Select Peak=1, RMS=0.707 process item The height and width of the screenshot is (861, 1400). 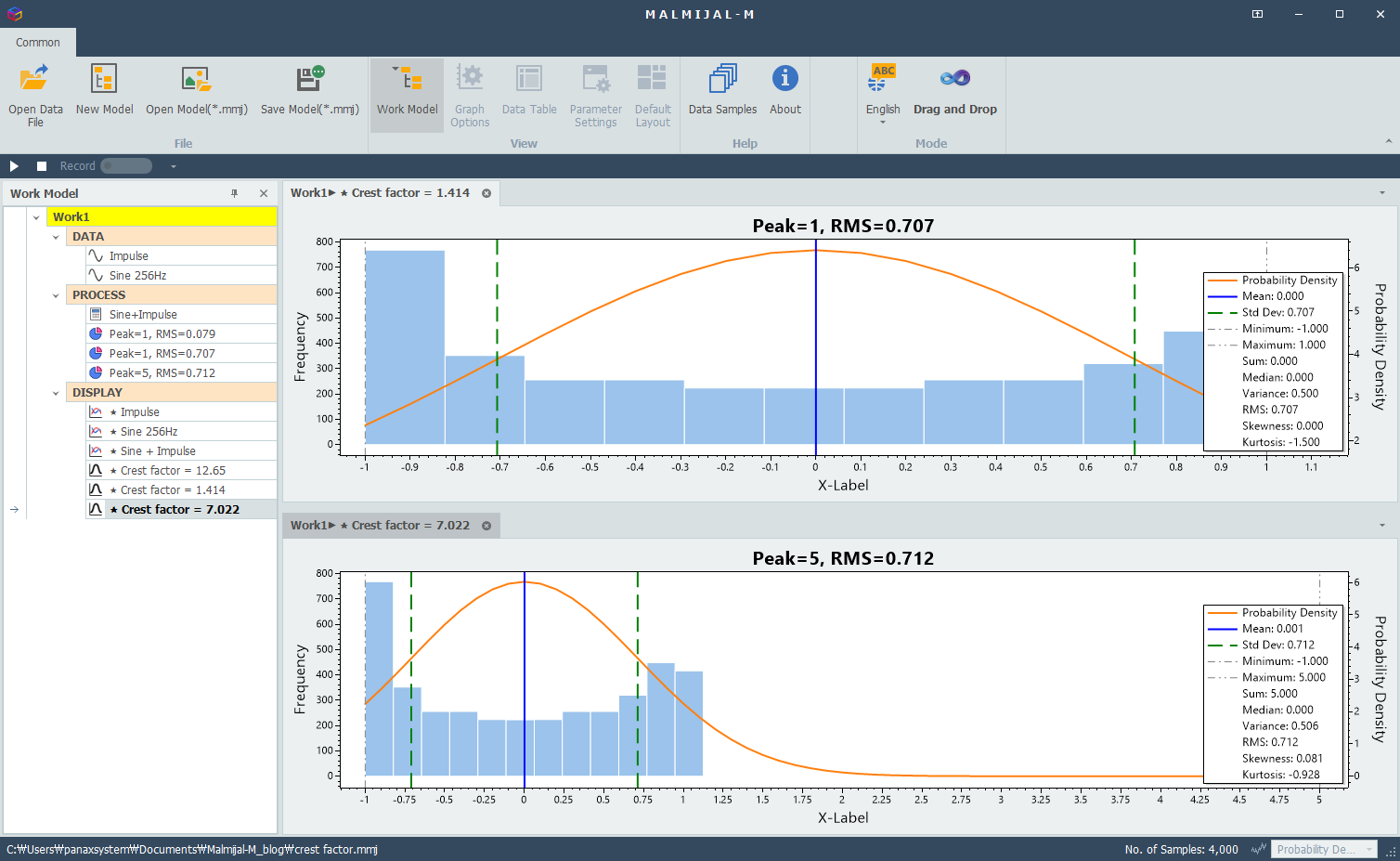pos(181,354)
